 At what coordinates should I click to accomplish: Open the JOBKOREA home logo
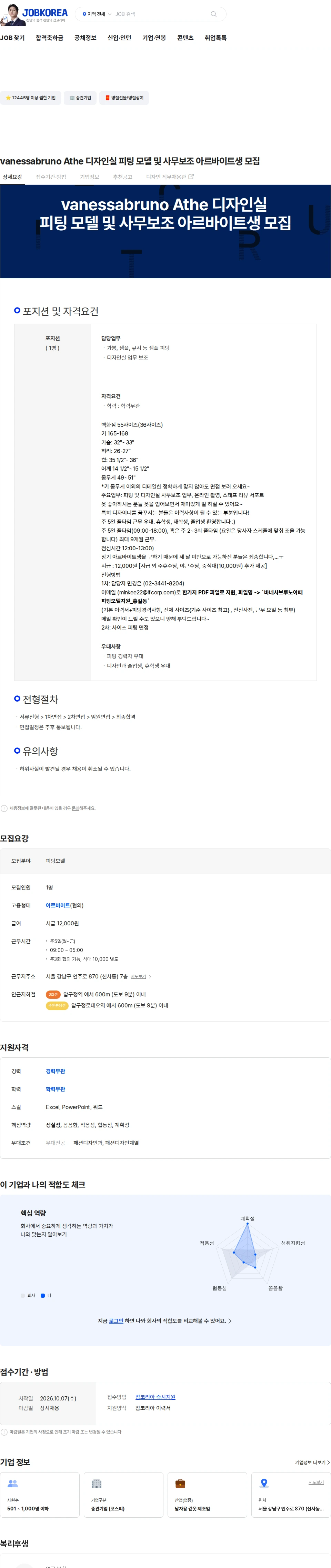45,13
